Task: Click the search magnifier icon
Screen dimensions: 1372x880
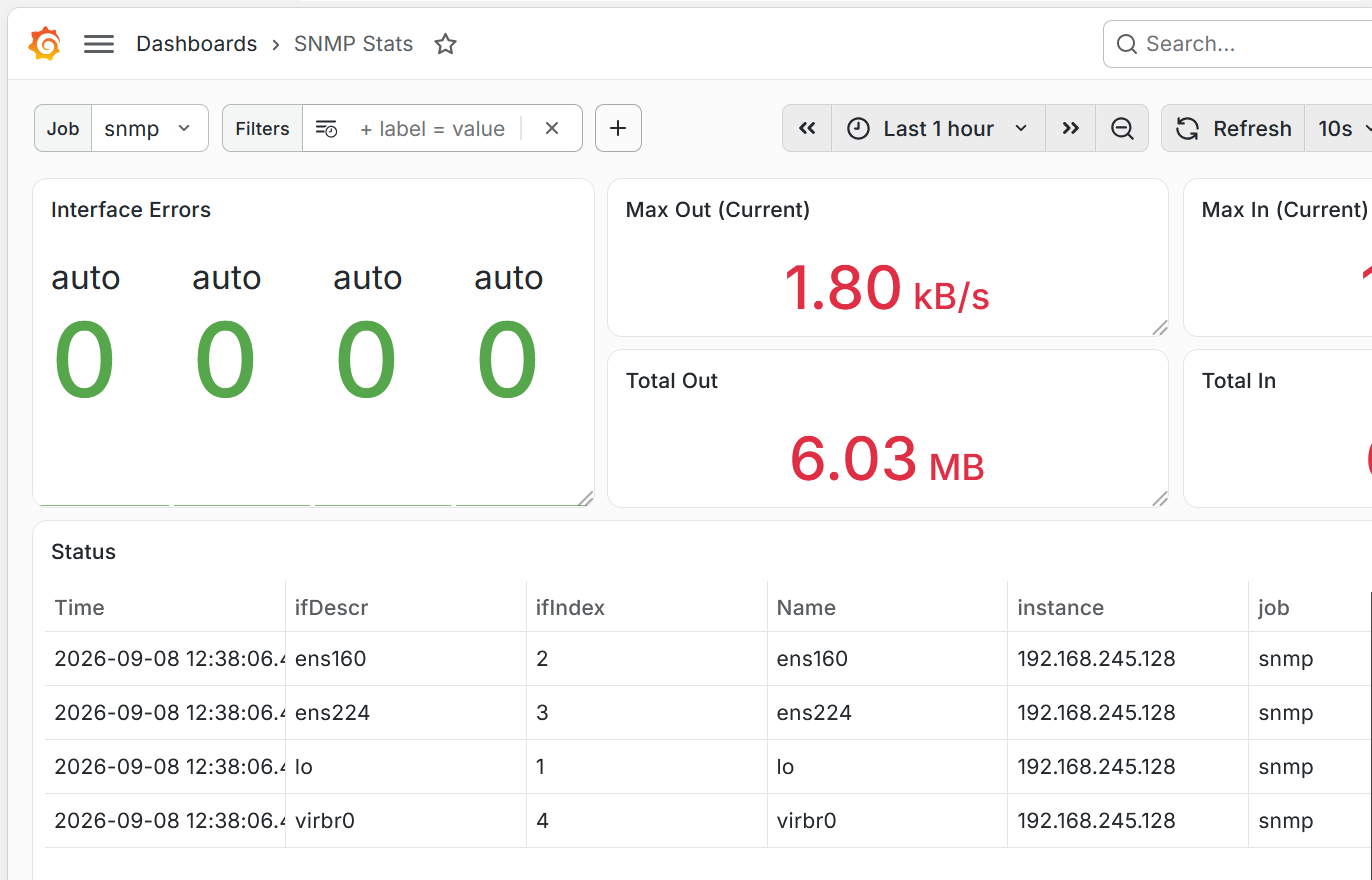Action: (x=1127, y=44)
